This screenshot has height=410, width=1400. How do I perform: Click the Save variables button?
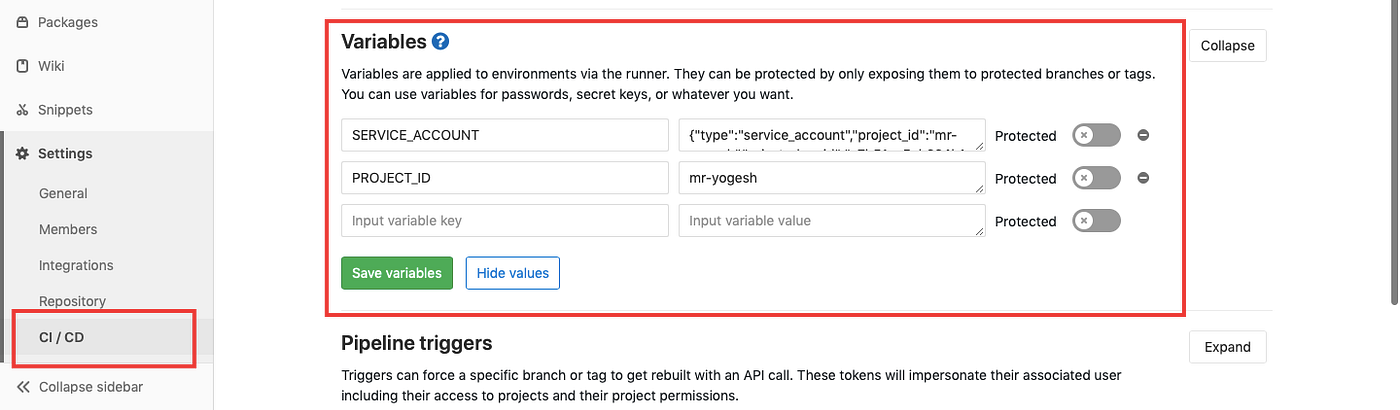coord(397,273)
